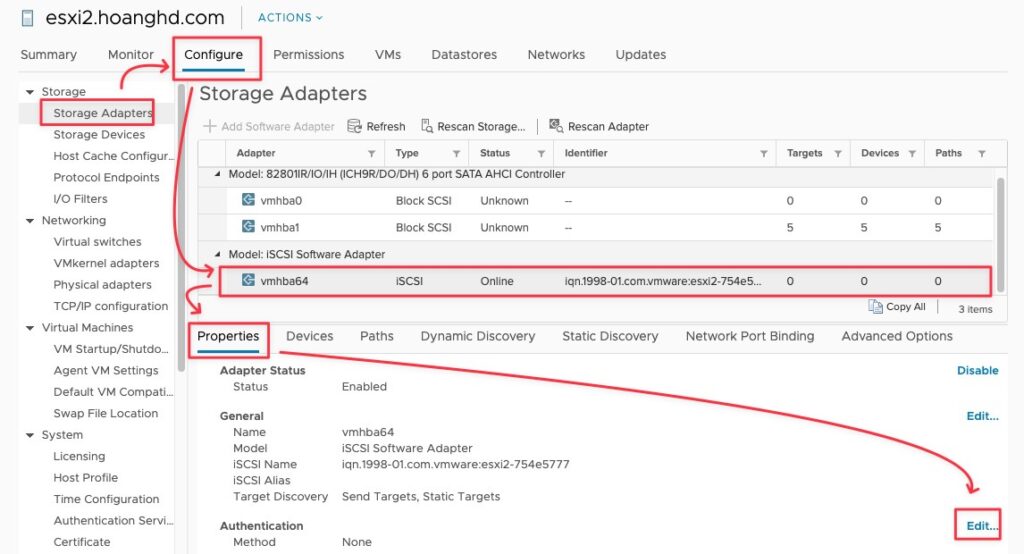
Task: Open the Type column filter icon
Action: pos(456,154)
